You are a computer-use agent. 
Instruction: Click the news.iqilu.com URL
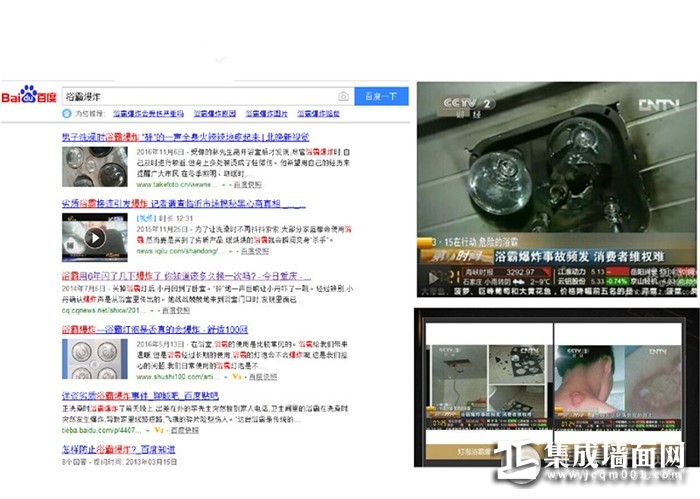click(180, 251)
